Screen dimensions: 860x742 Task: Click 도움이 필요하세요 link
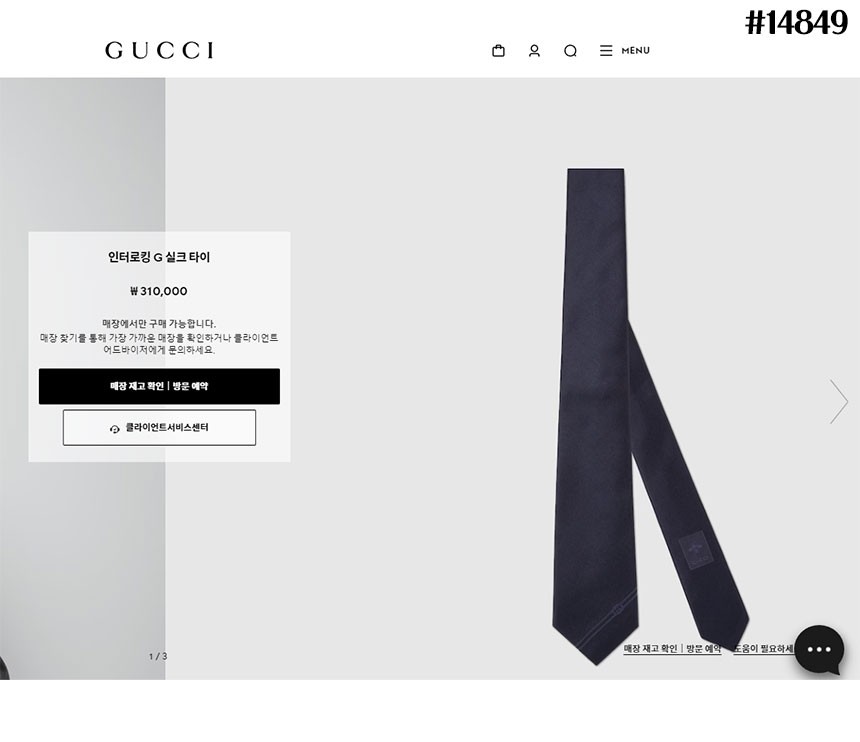coord(764,649)
